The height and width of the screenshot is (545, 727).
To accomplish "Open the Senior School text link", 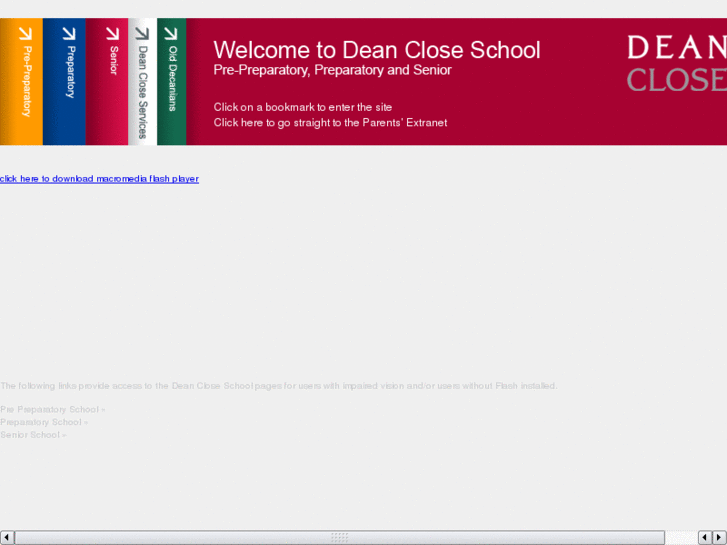I will (33, 435).
